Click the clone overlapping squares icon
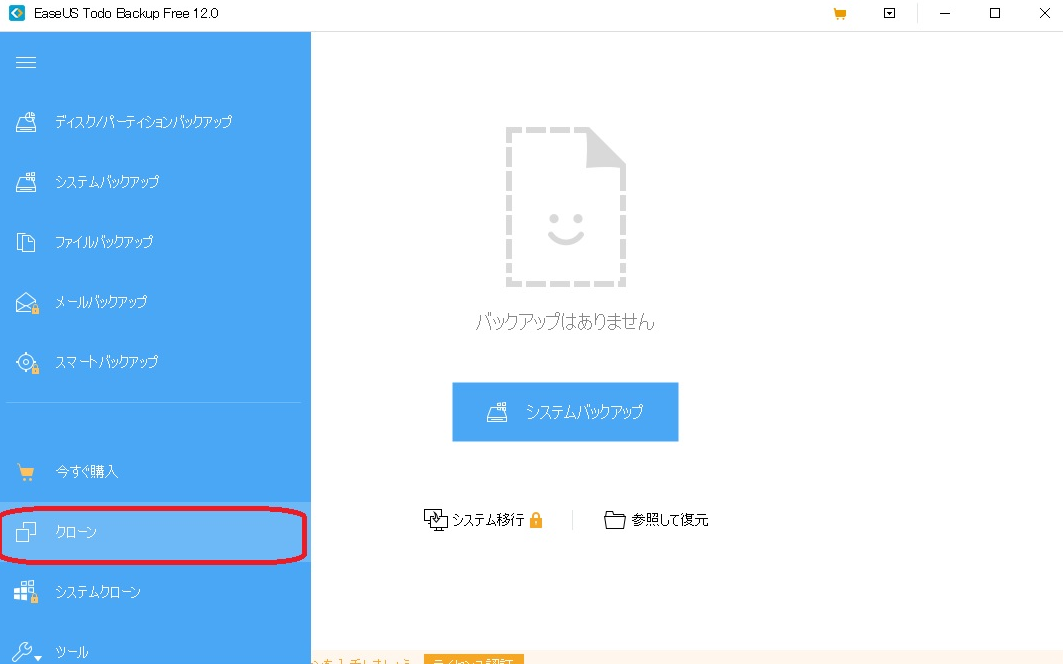Viewport: 1063px width, 664px height. [x=26, y=532]
